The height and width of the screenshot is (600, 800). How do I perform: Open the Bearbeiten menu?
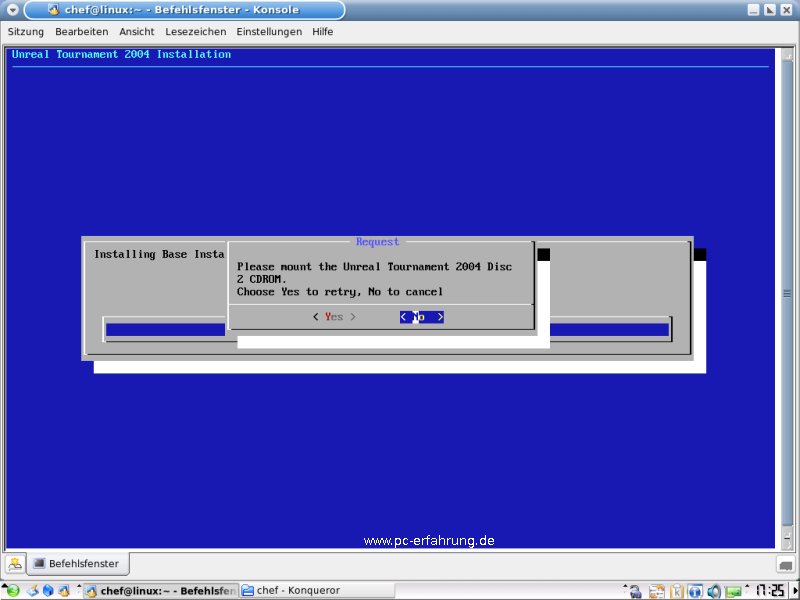(81, 32)
